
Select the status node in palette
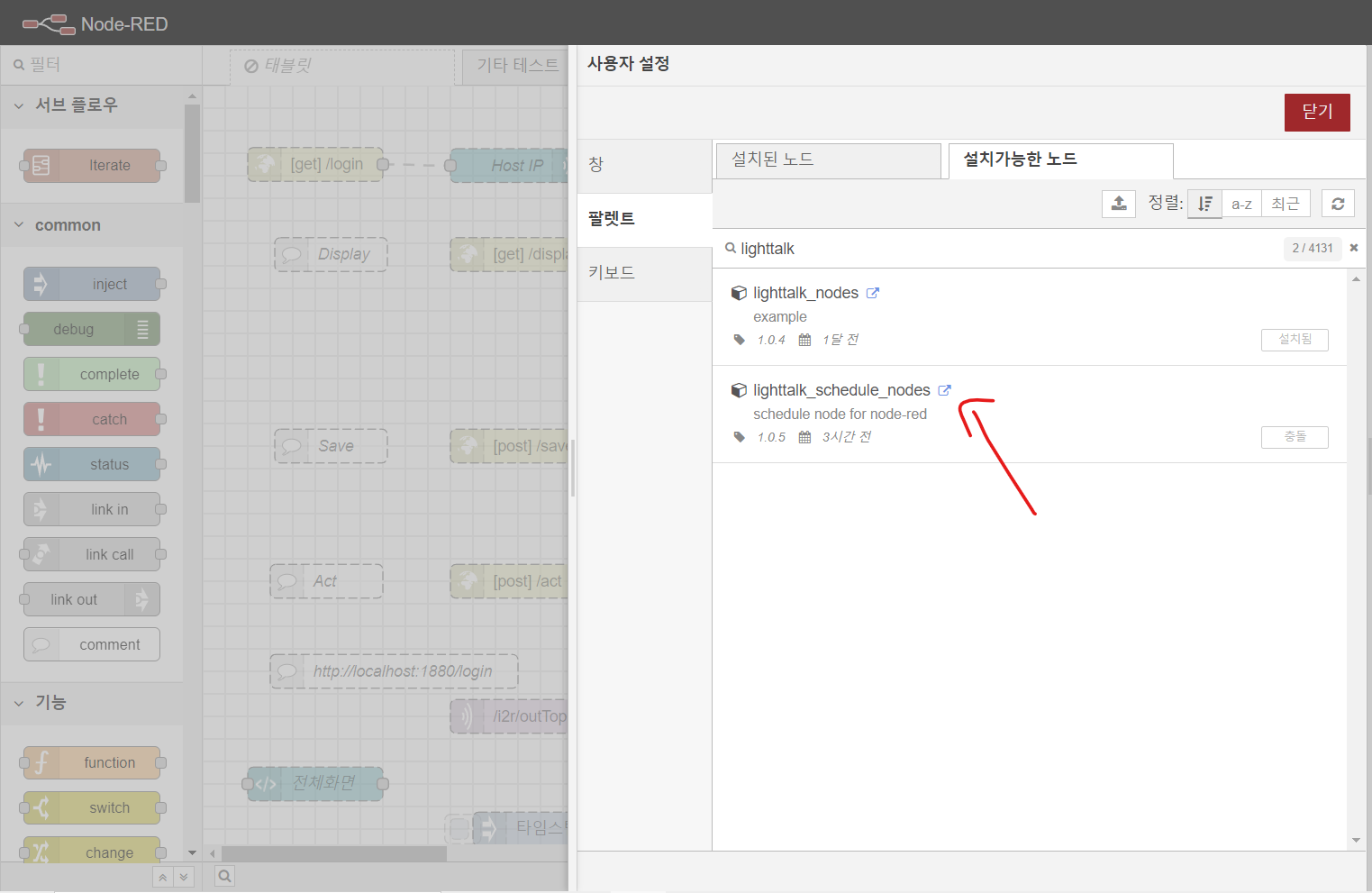click(x=92, y=464)
